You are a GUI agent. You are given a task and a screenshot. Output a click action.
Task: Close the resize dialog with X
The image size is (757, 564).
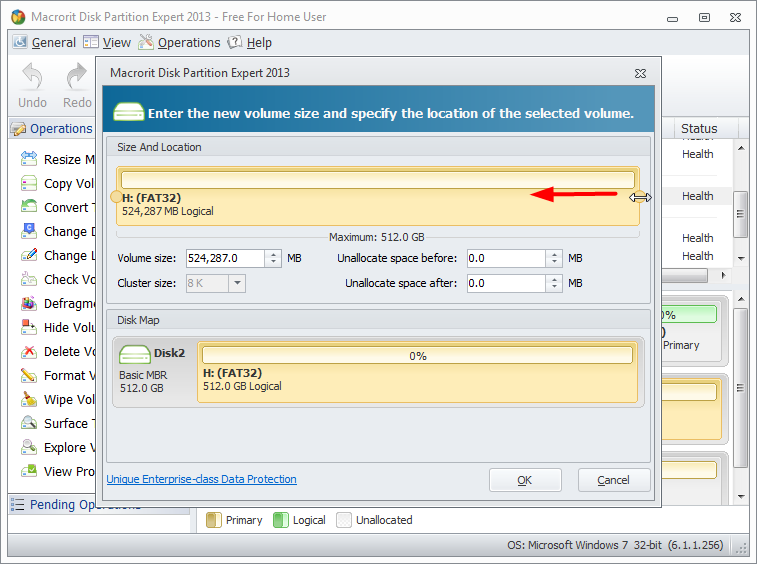[640, 73]
